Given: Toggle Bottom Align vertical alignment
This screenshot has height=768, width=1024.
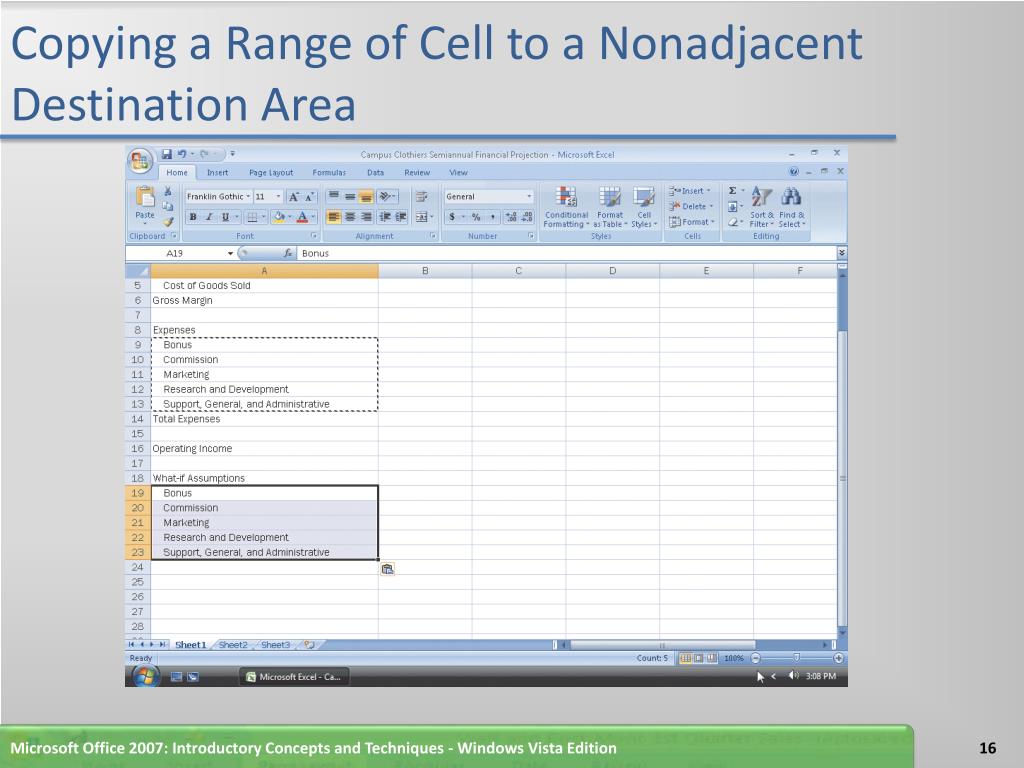Looking at the screenshot, I should [x=366, y=196].
